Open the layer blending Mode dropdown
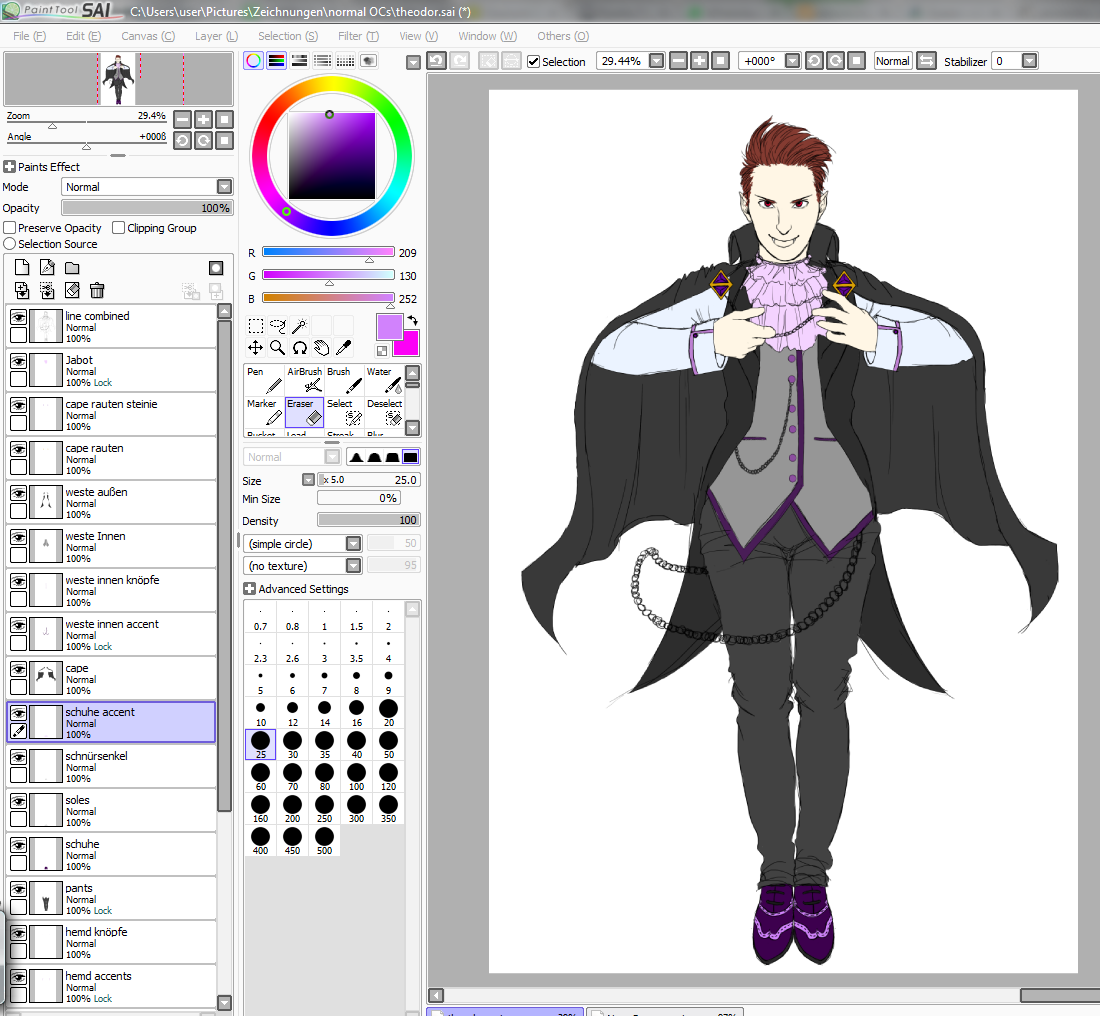 point(224,187)
